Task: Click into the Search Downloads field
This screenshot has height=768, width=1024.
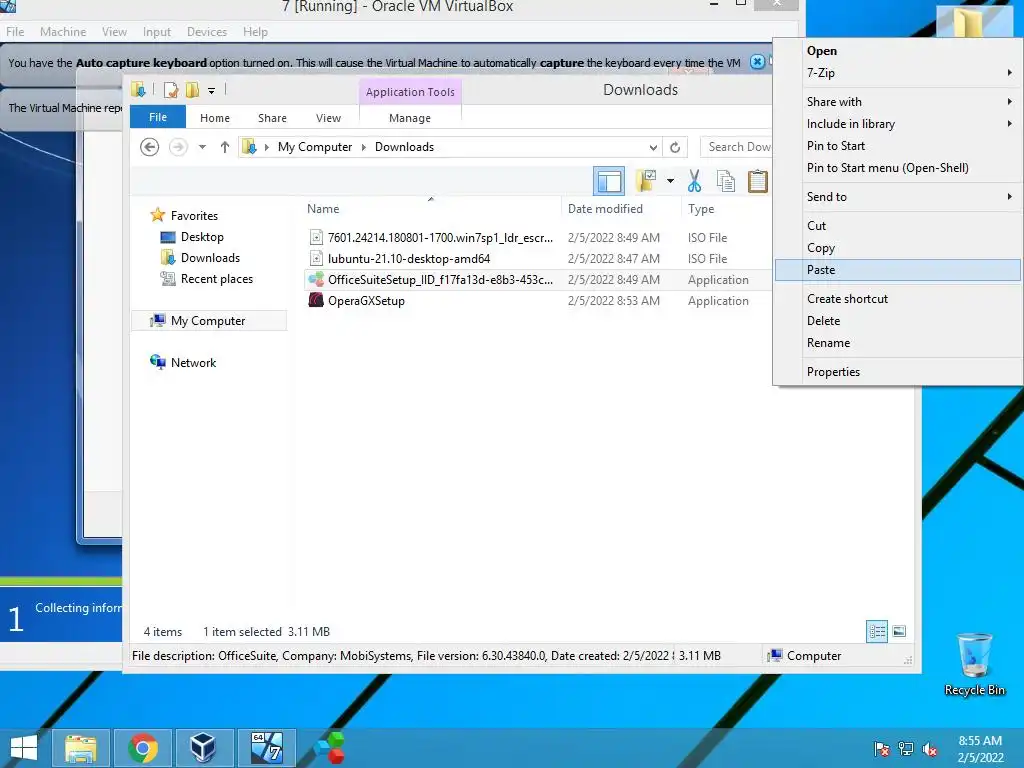Action: 736,147
